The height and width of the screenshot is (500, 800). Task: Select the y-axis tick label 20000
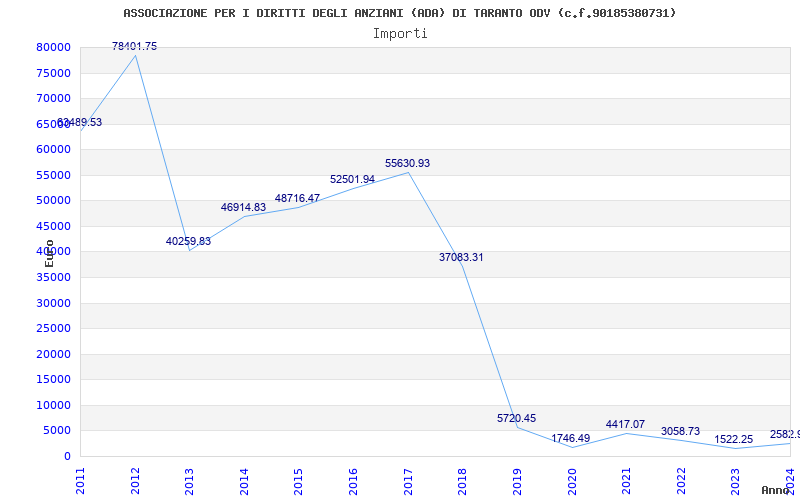click(x=53, y=354)
